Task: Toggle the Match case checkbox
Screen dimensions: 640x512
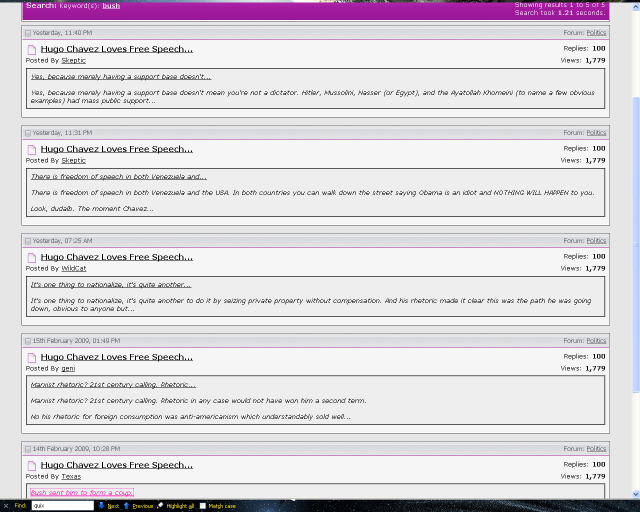Action: (202, 506)
